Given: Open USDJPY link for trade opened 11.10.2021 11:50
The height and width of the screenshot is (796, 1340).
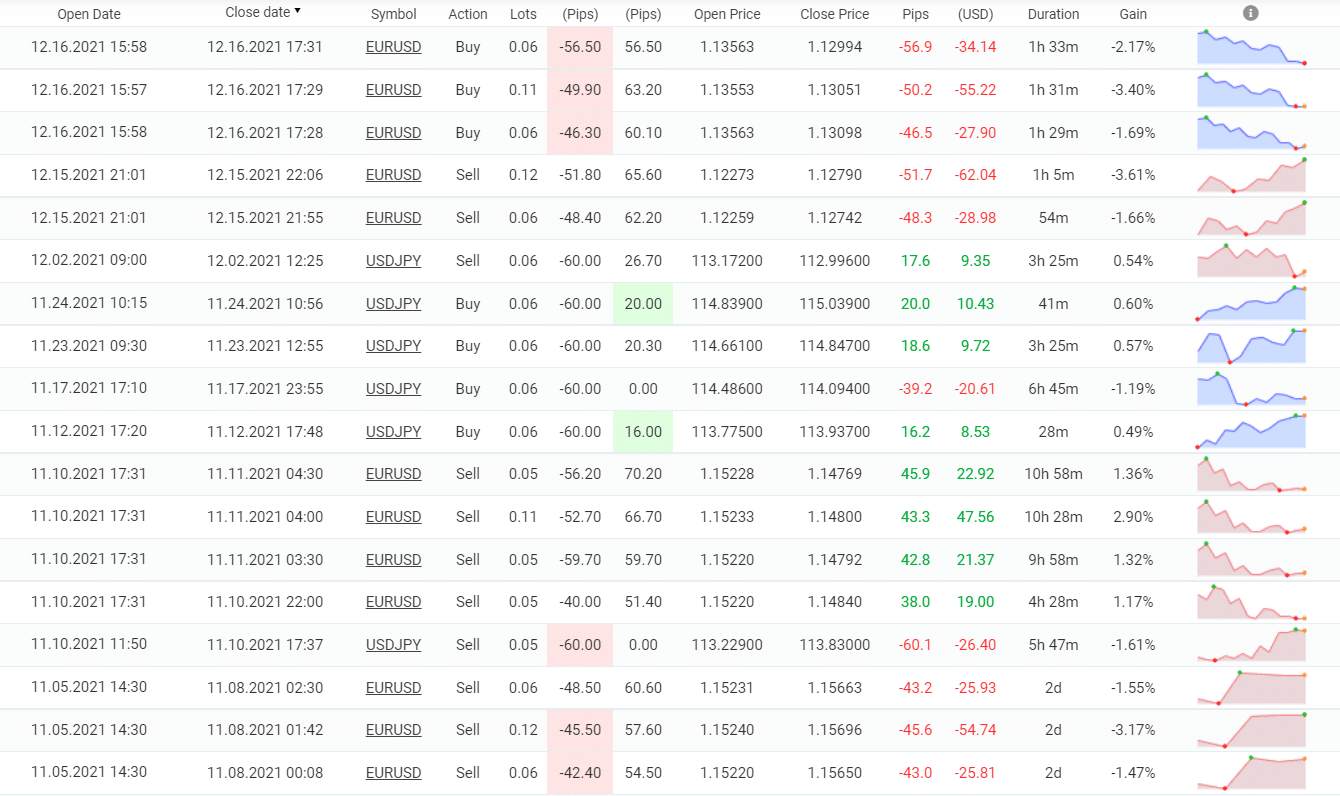Looking at the screenshot, I should point(393,645).
